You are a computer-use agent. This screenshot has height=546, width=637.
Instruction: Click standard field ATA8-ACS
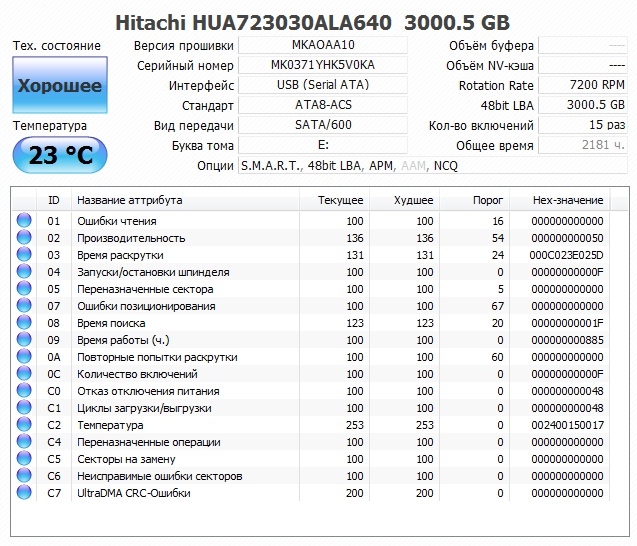[x=323, y=105]
